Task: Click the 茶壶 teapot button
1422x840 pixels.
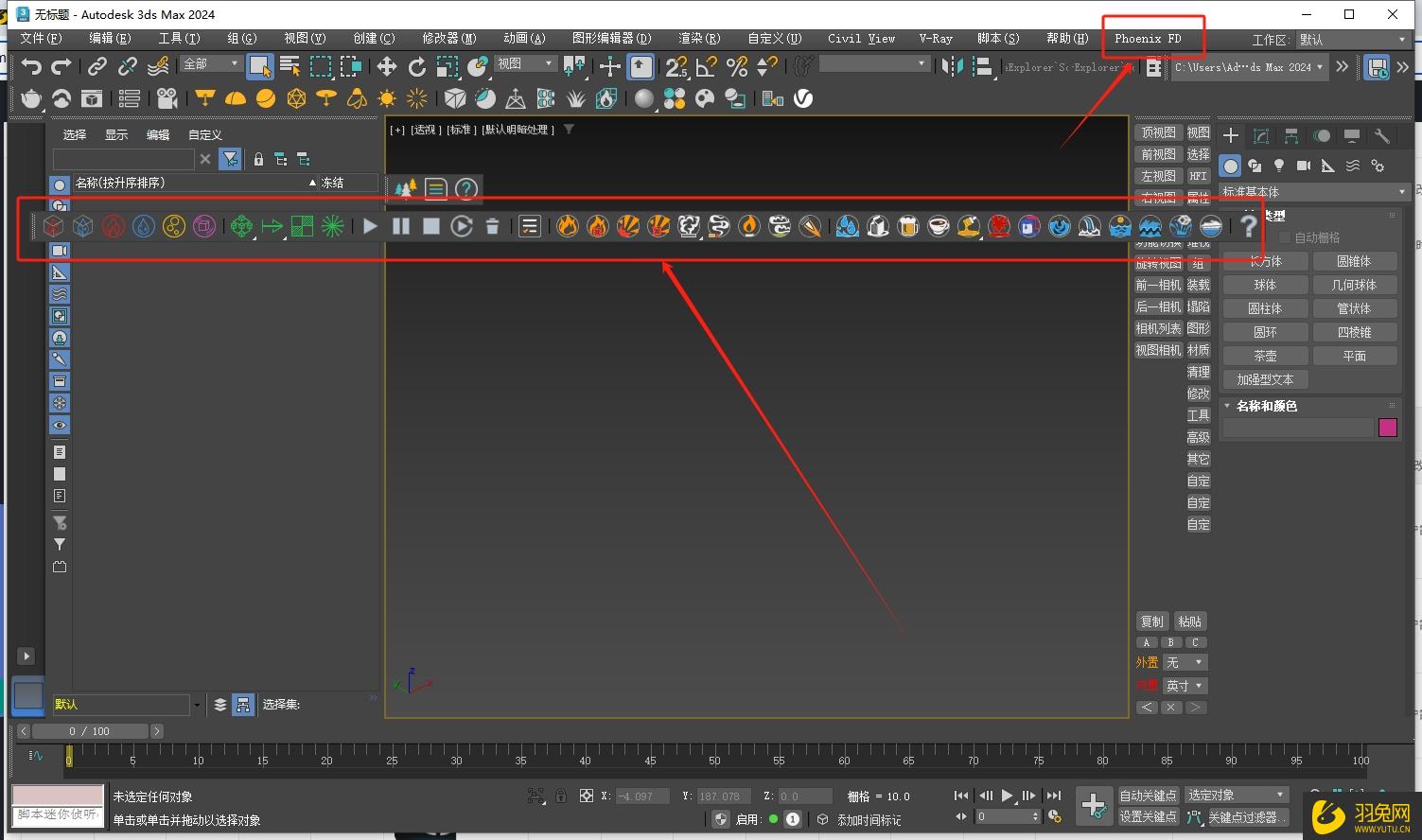Action: (1265, 356)
